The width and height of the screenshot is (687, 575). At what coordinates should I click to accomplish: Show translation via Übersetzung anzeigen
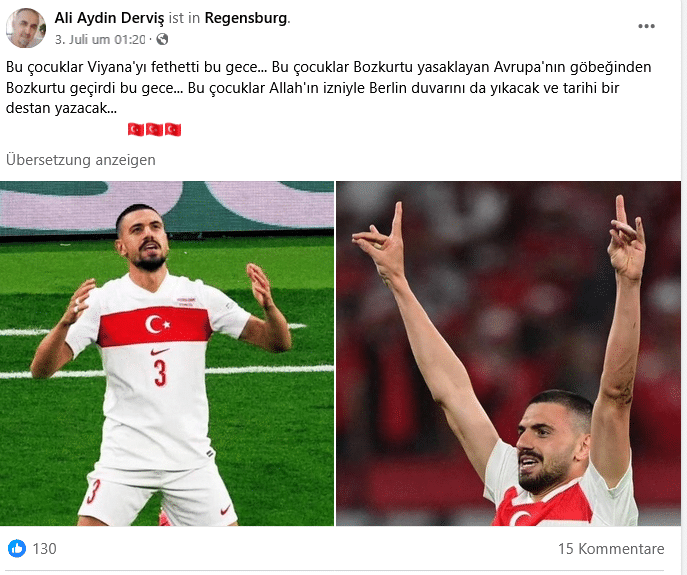pyautogui.click(x=81, y=160)
